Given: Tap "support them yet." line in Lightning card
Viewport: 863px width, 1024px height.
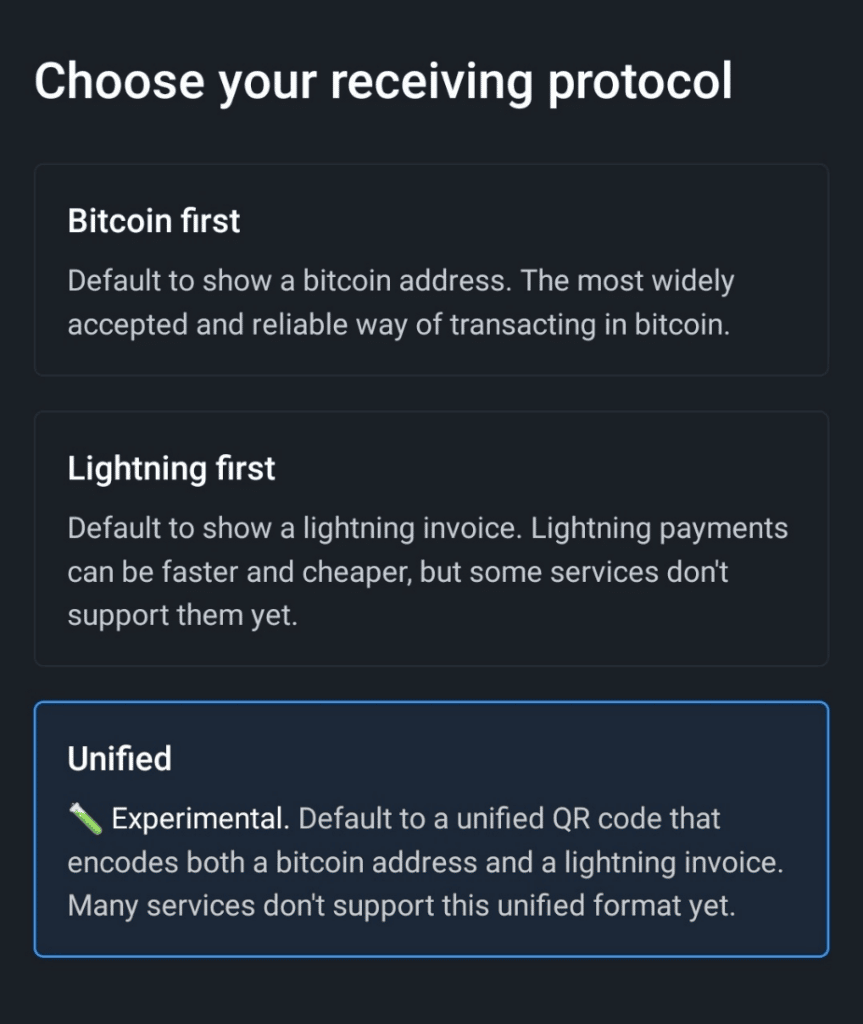Looking at the screenshot, I should coord(182,615).
